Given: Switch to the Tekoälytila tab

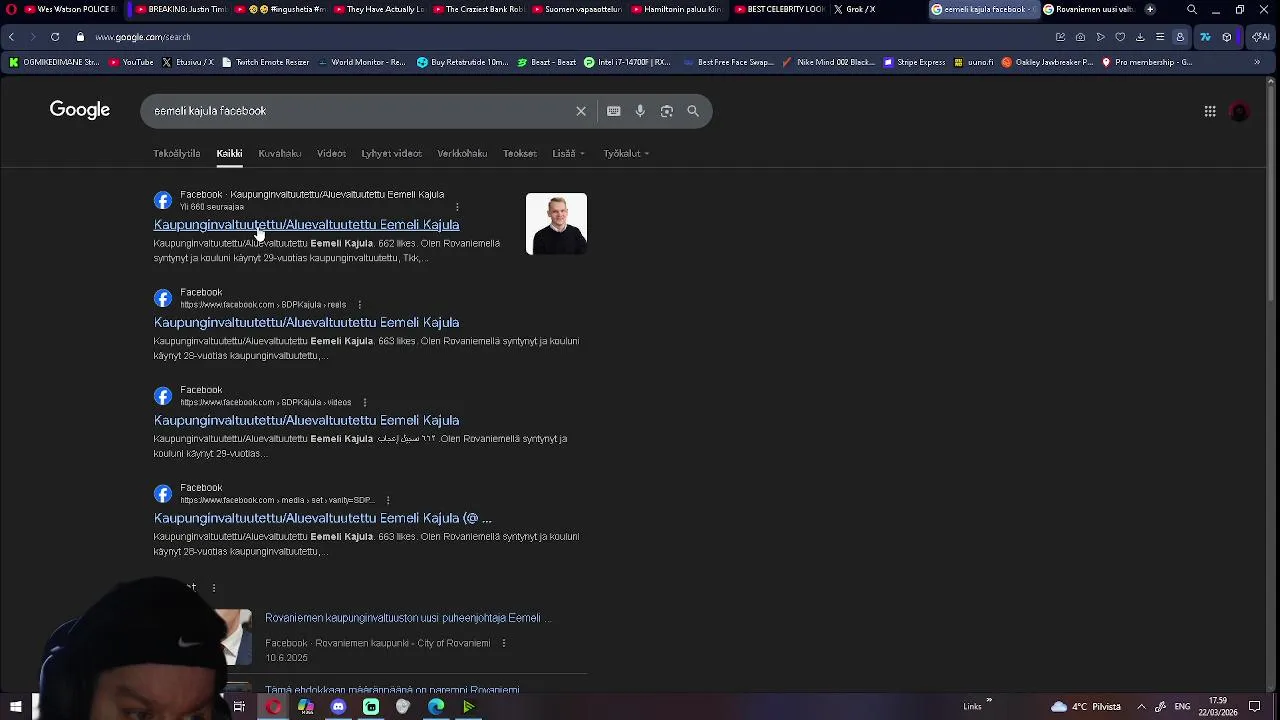Looking at the screenshot, I should pyautogui.click(x=177, y=153).
